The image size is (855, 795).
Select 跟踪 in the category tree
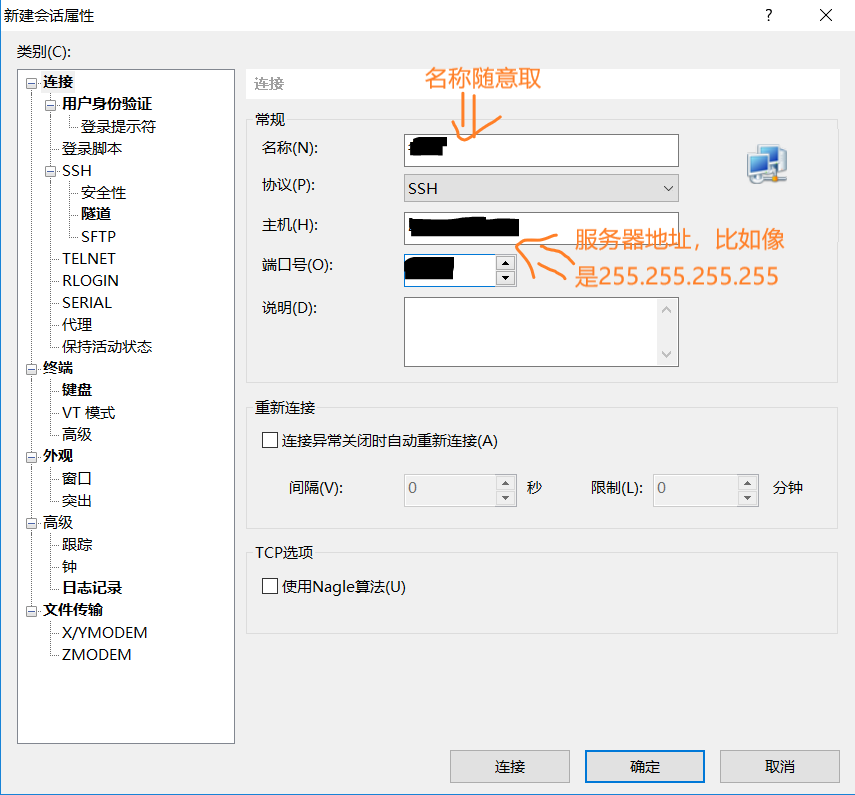[x=77, y=544]
